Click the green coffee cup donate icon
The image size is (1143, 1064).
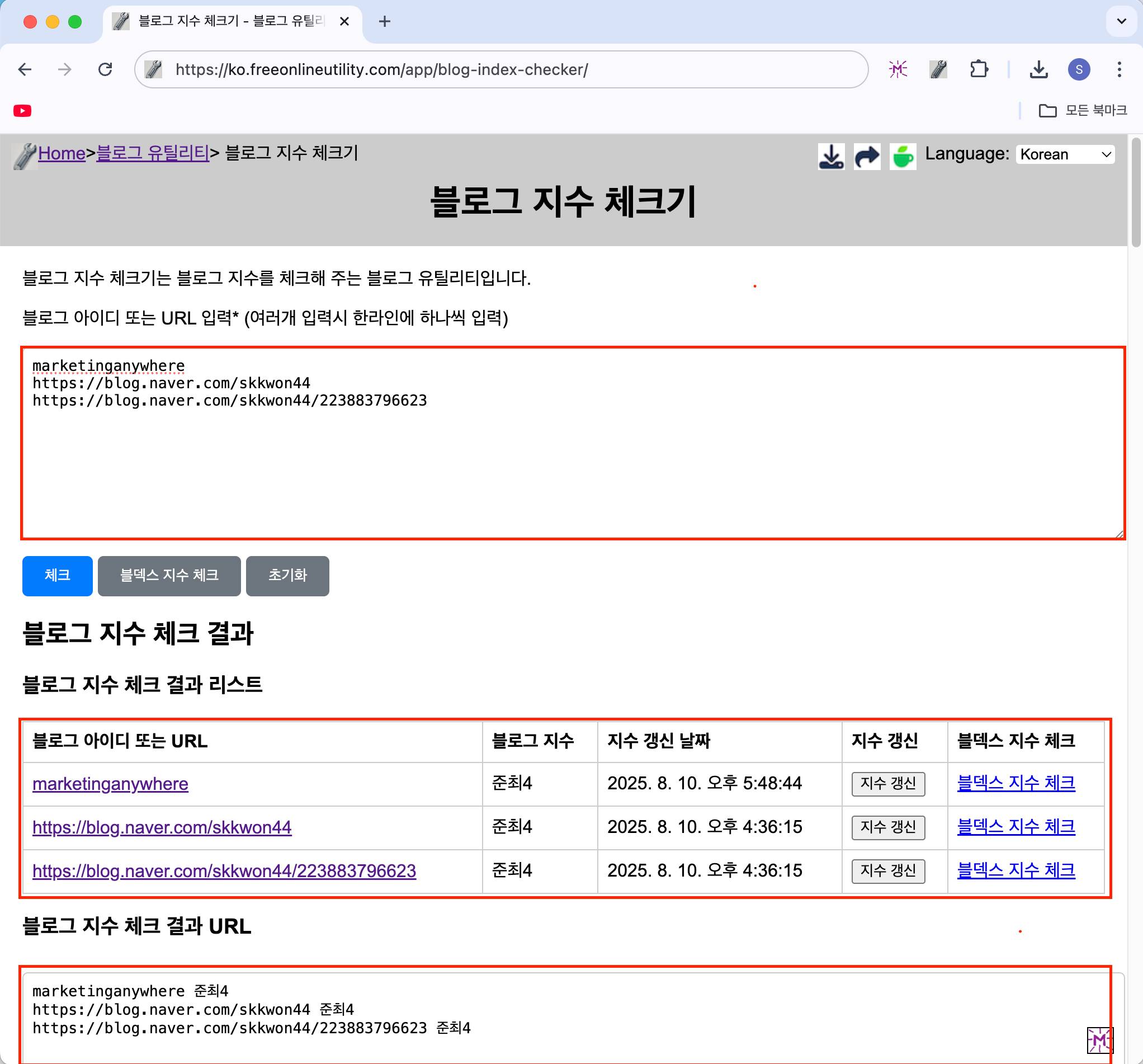pos(902,156)
